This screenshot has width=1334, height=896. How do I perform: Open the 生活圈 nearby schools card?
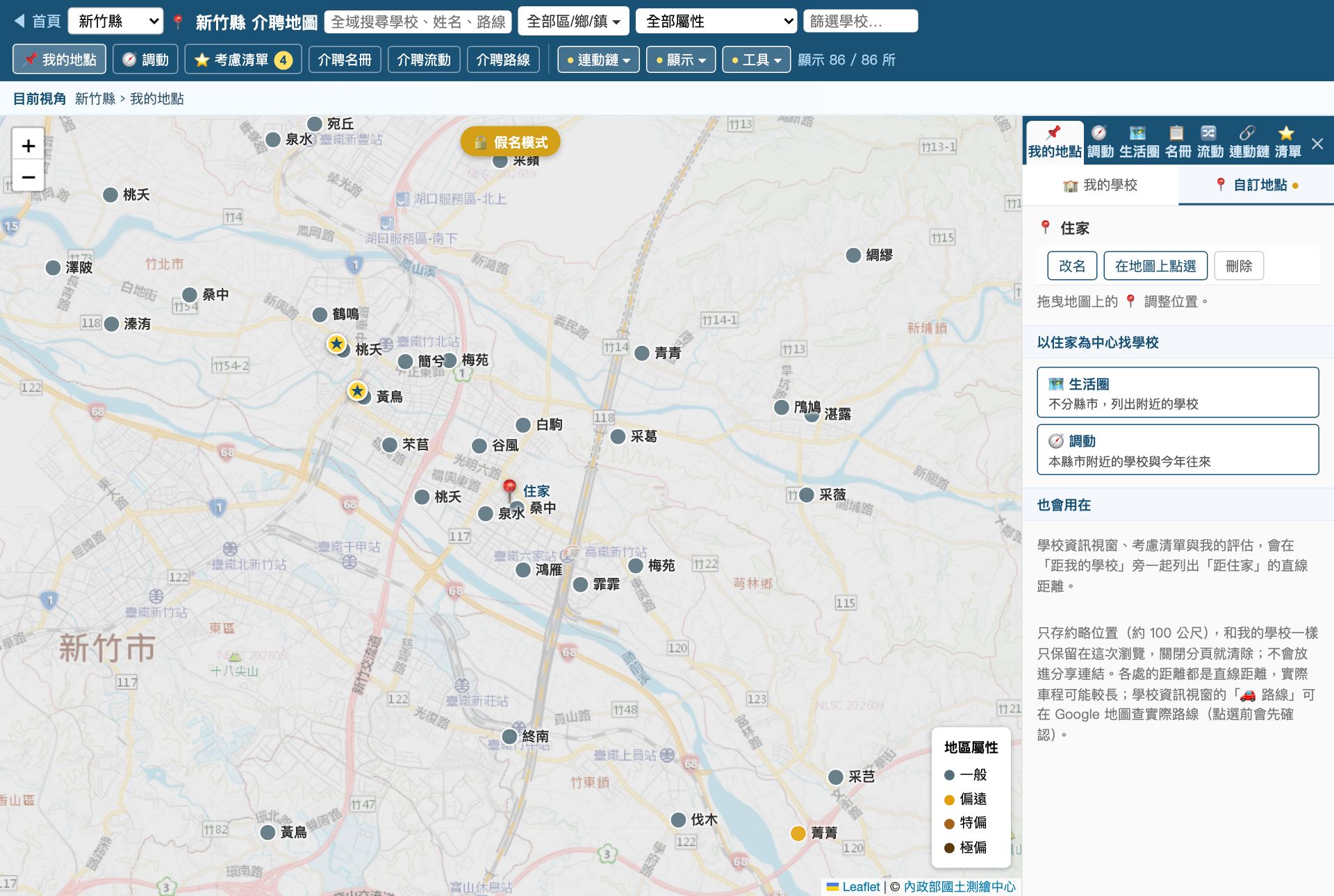(x=1178, y=392)
